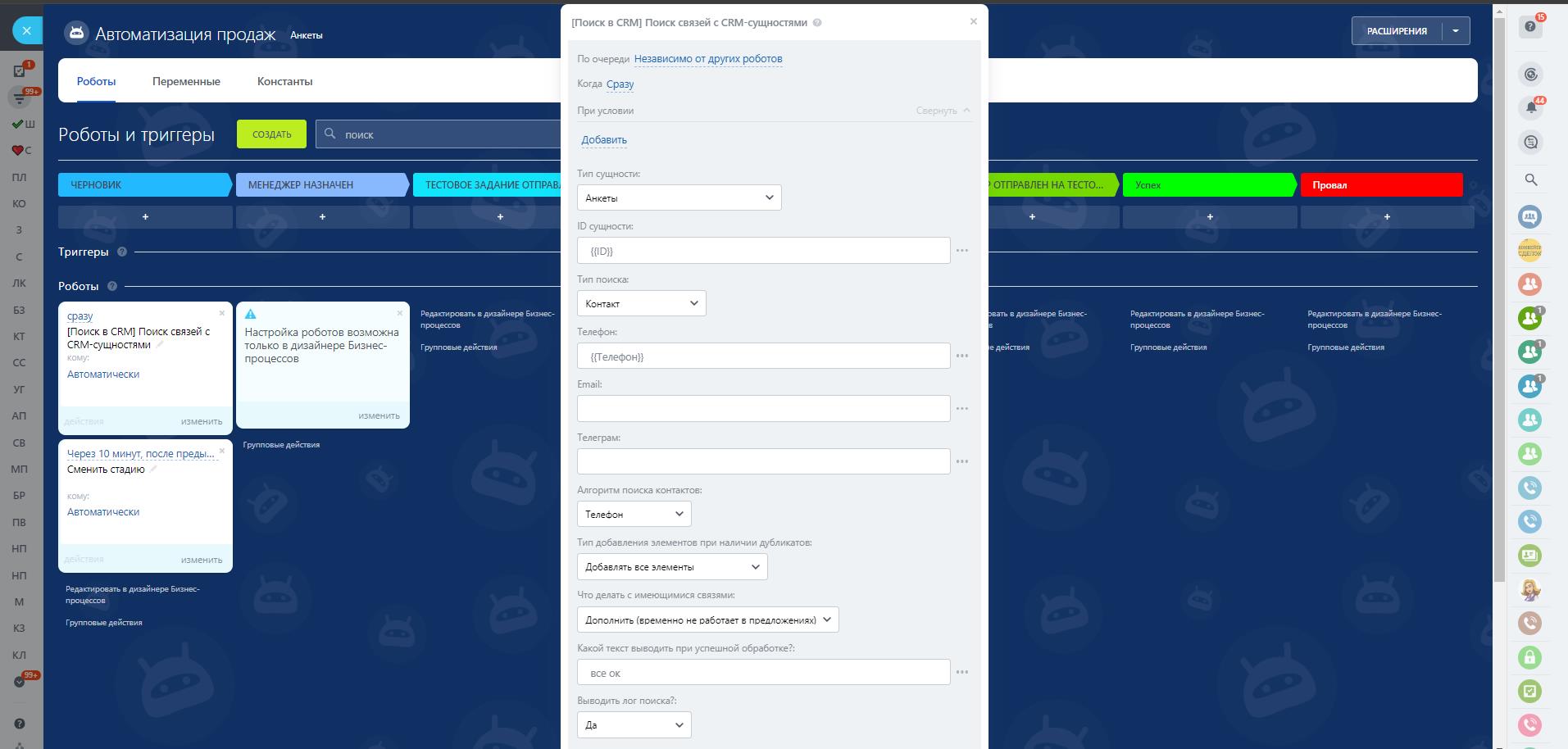The width and height of the screenshot is (1568, 749).
Task: Remove the Сменить стадию robot card
Action: tap(222, 451)
